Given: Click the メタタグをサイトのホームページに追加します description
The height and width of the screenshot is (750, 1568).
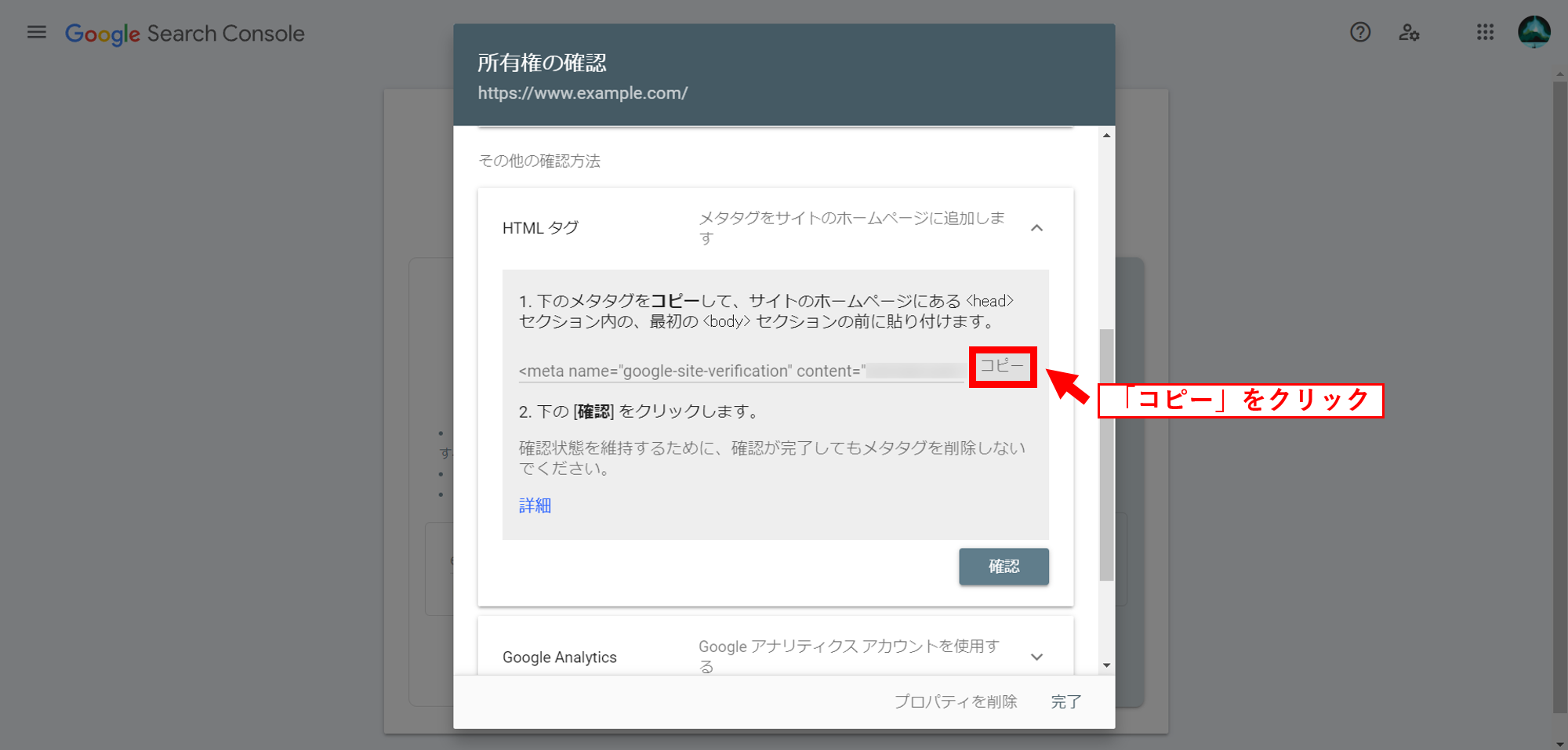Looking at the screenshot, I should click(852, 228).
